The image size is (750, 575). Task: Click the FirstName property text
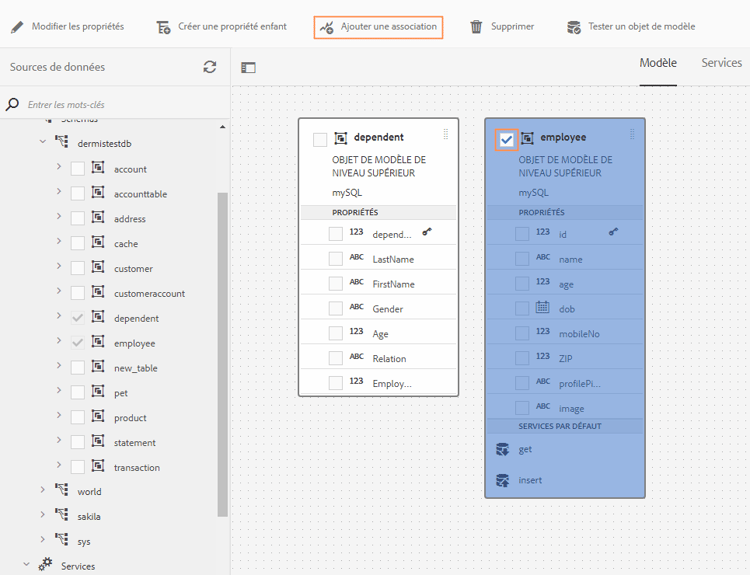click(394, 284)
